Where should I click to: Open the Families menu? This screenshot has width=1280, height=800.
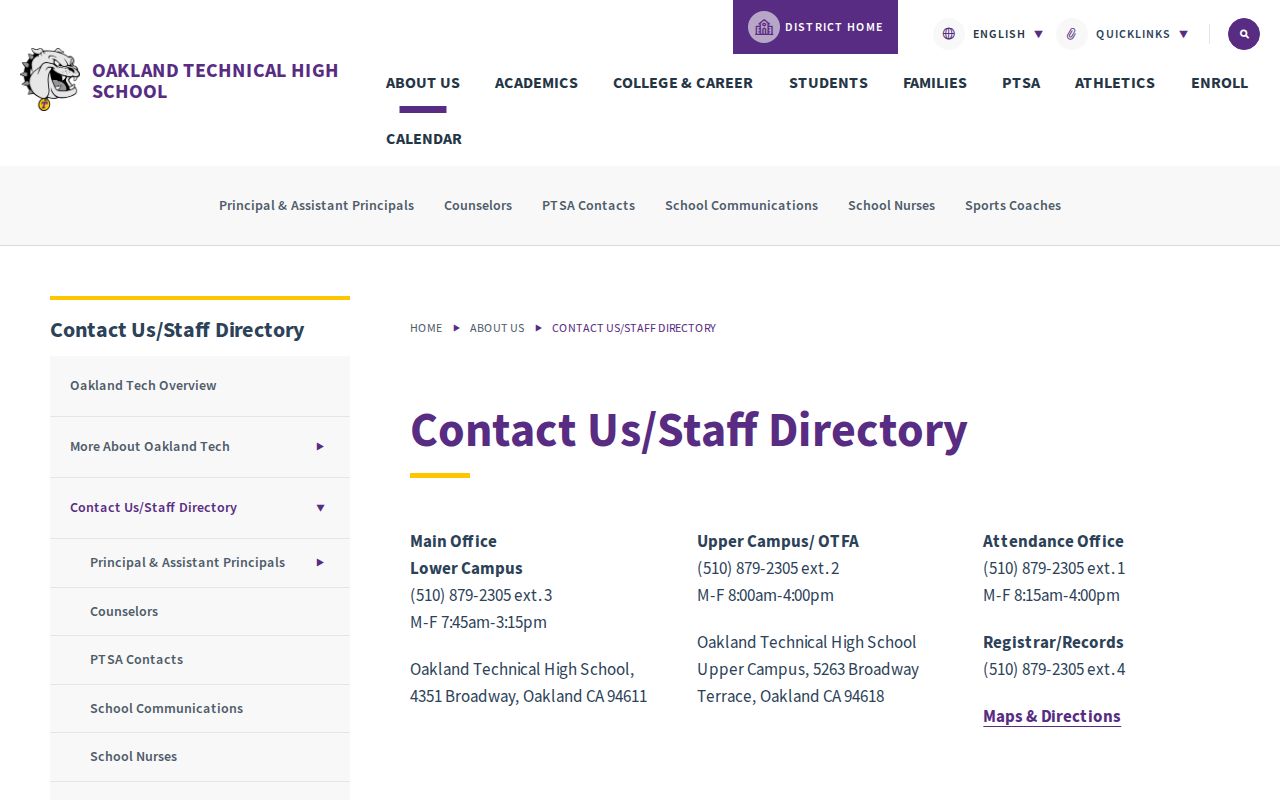(x=935, y=83)
